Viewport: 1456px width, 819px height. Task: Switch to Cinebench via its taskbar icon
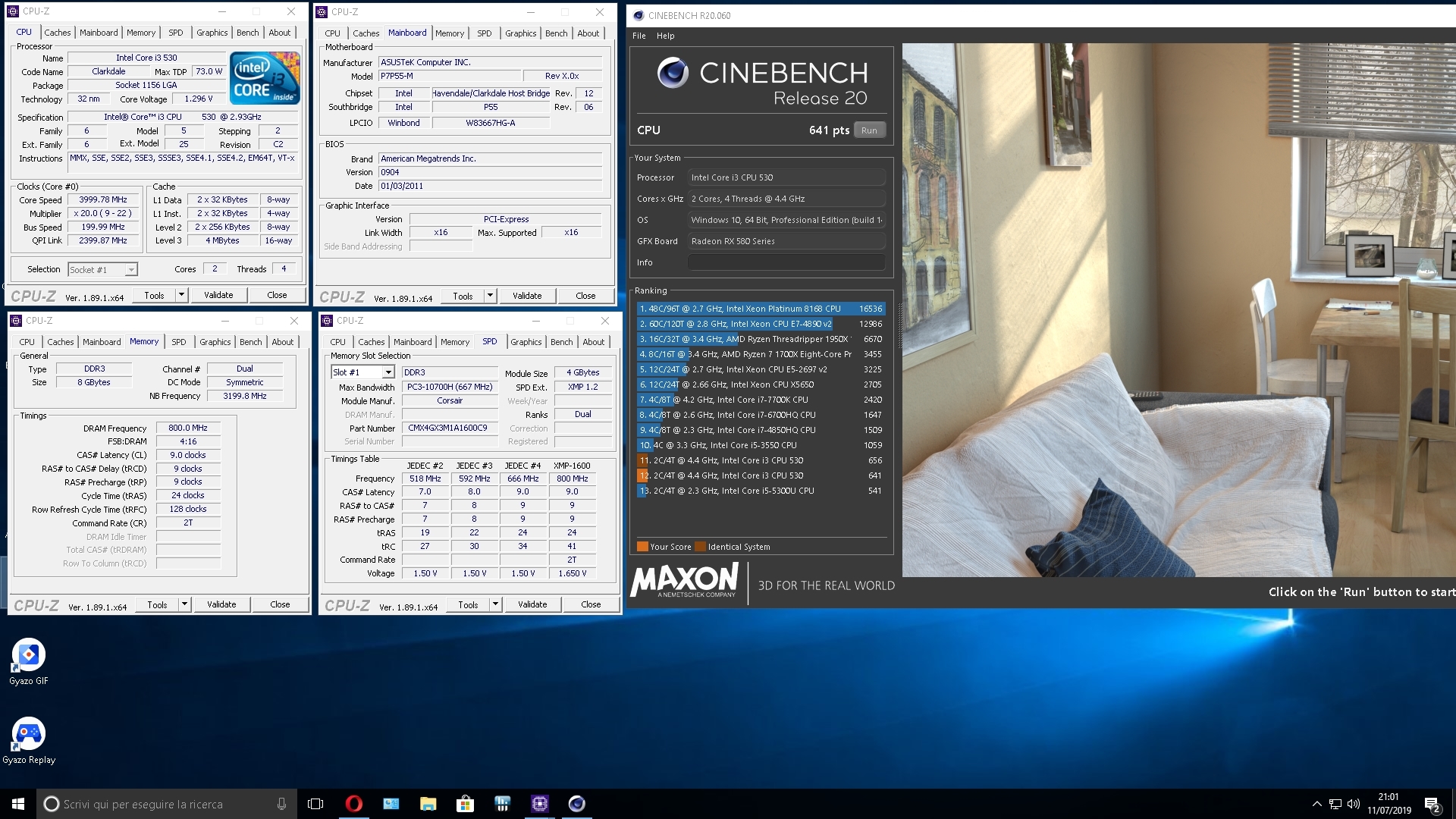point(576,804)
